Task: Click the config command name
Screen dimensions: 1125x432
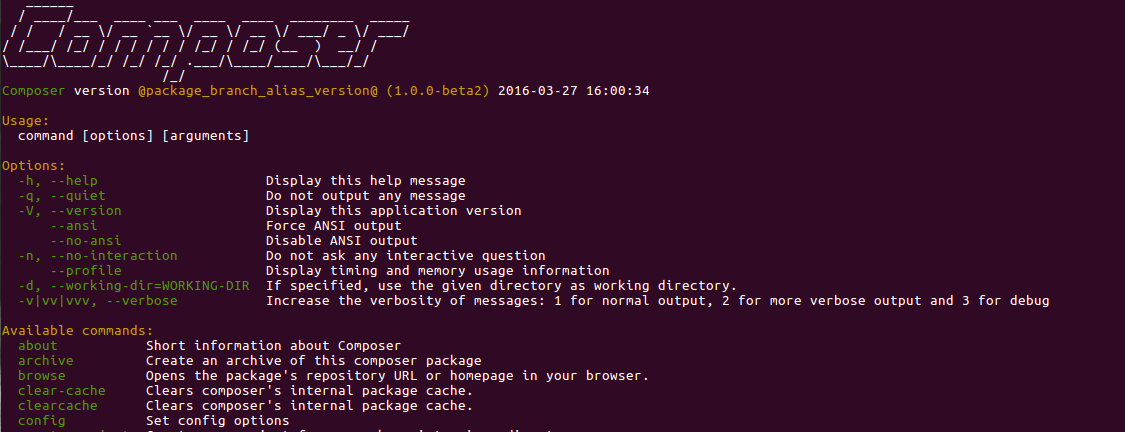Action: (42, 421)
